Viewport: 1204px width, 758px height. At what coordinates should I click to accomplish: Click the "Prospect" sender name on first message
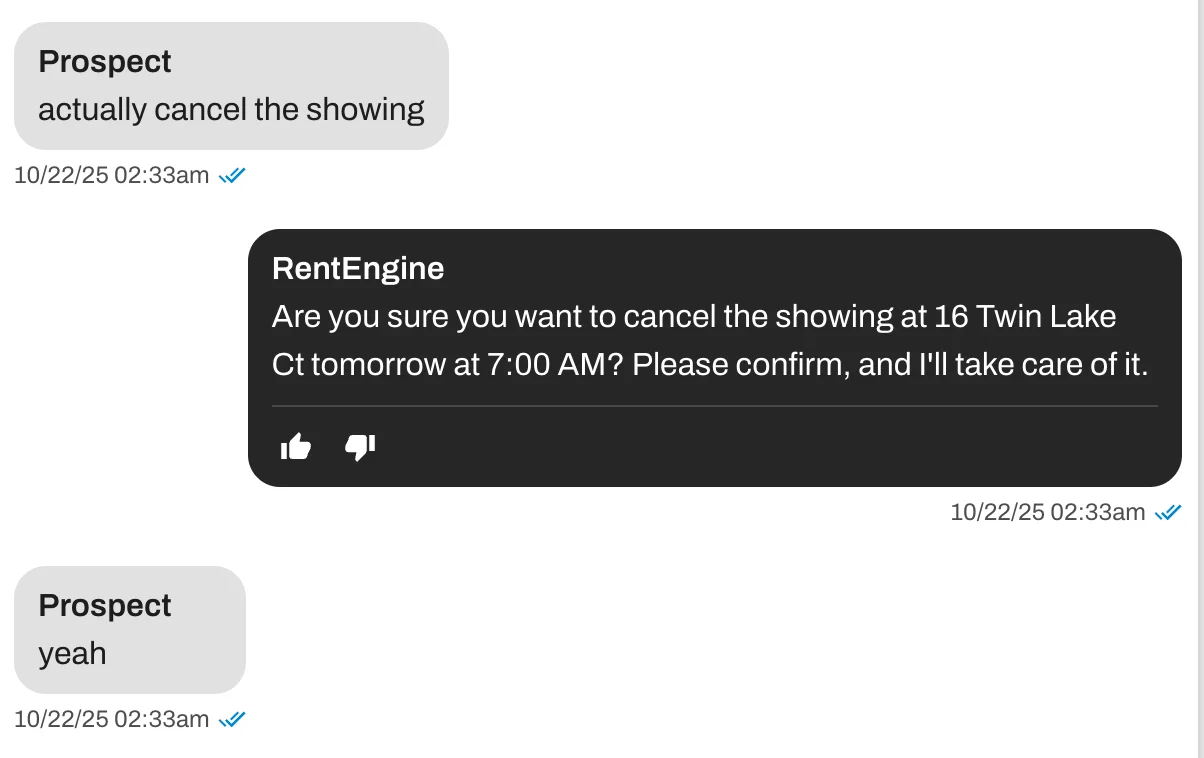105,62
